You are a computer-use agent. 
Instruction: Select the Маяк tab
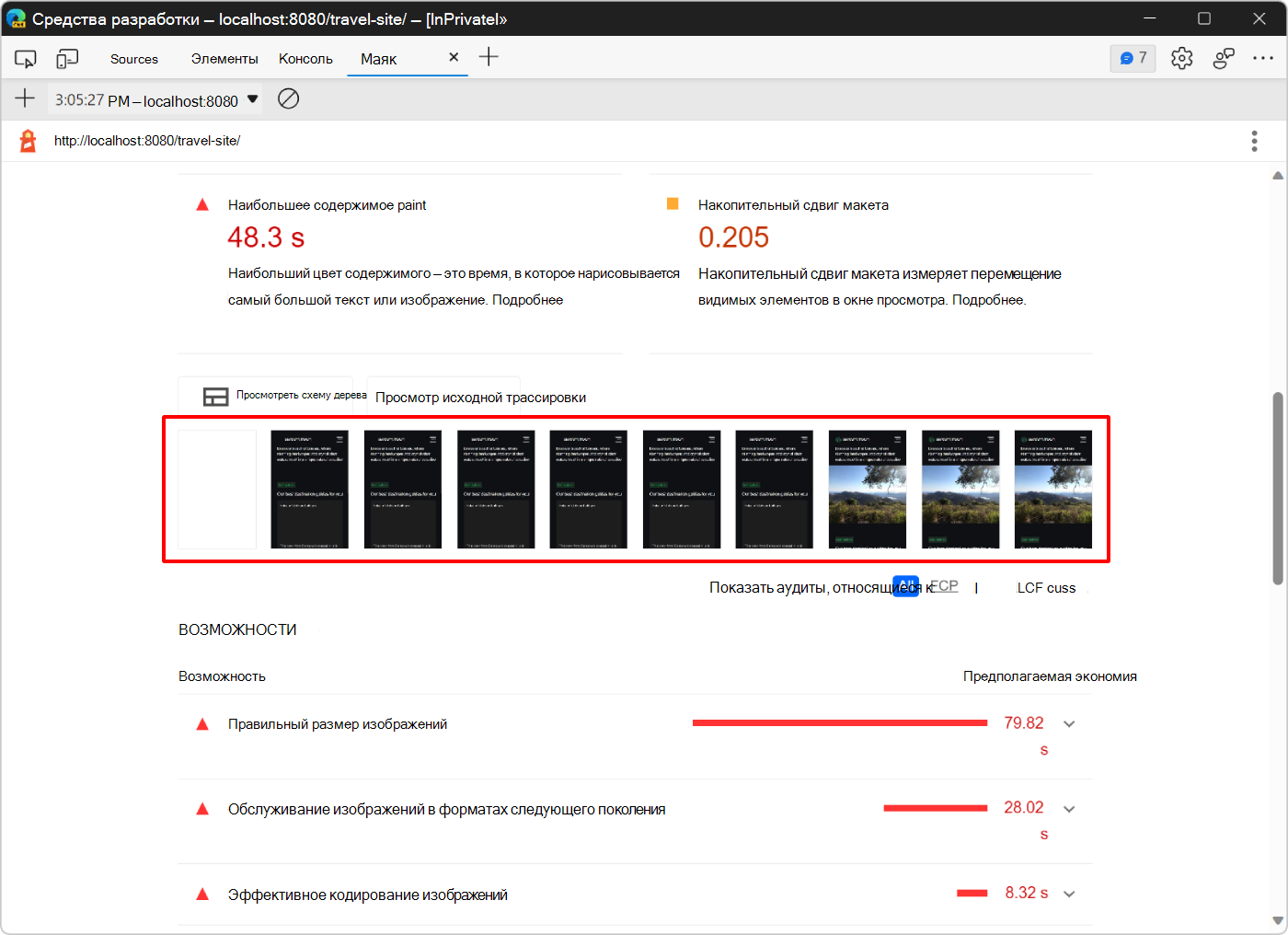(379, 59)
